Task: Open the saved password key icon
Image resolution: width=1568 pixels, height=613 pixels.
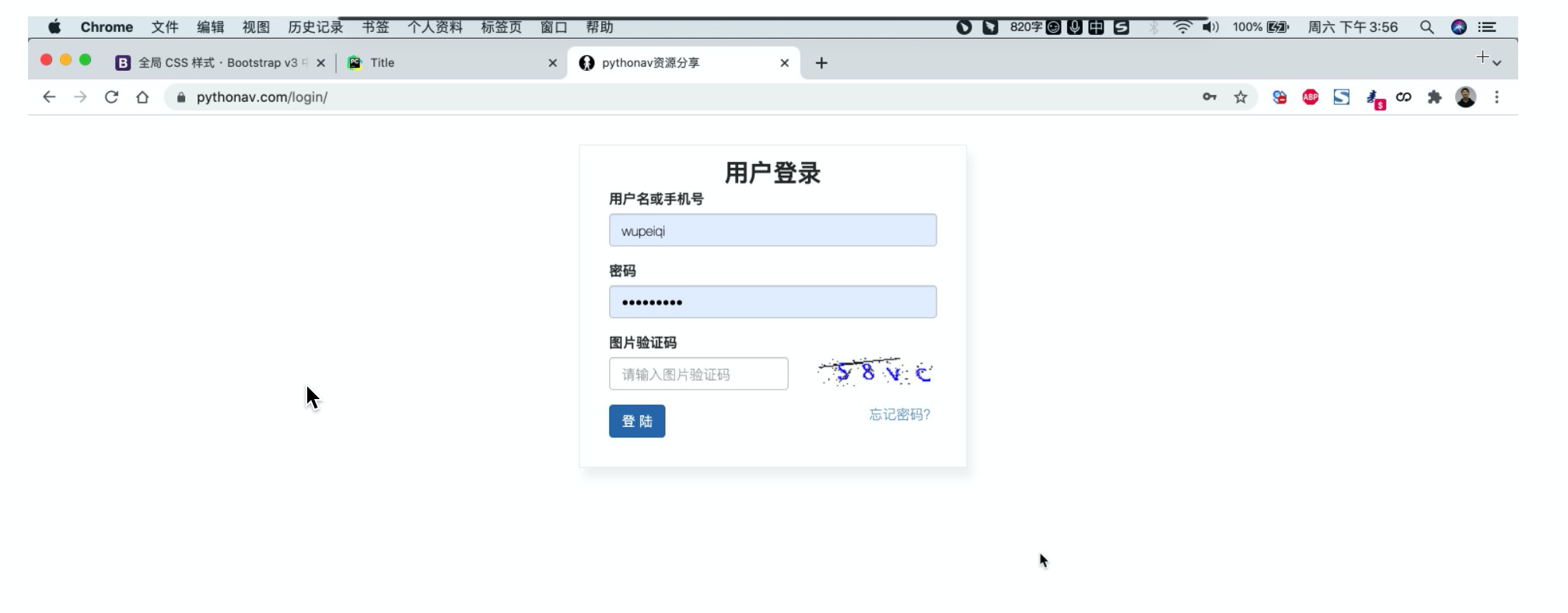Action: [x=1209, y=97]
